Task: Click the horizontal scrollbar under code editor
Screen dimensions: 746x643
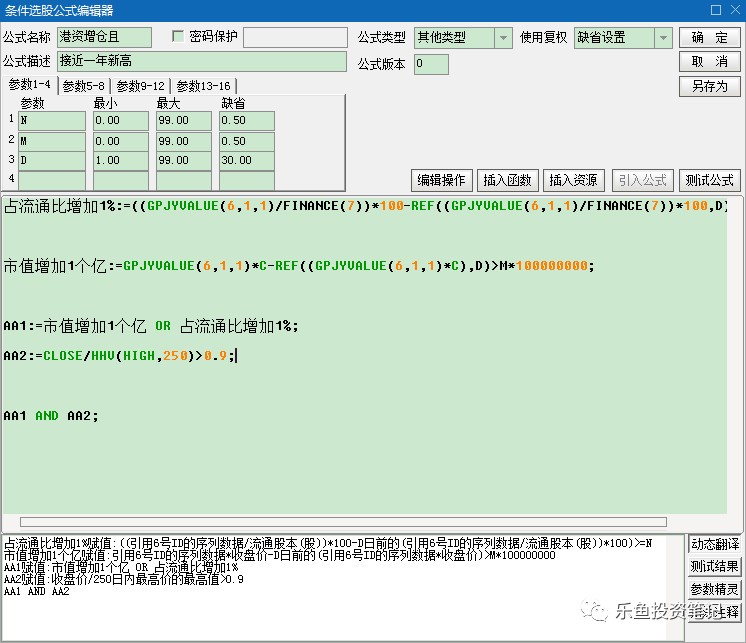Action: point(343,522)
